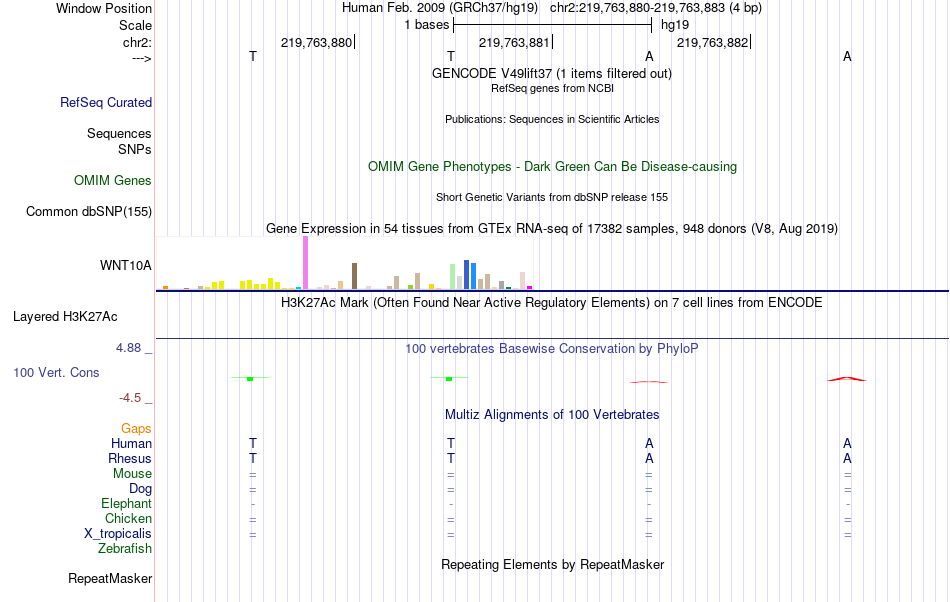Select the Elephant alignment row label

click(126, 503)
